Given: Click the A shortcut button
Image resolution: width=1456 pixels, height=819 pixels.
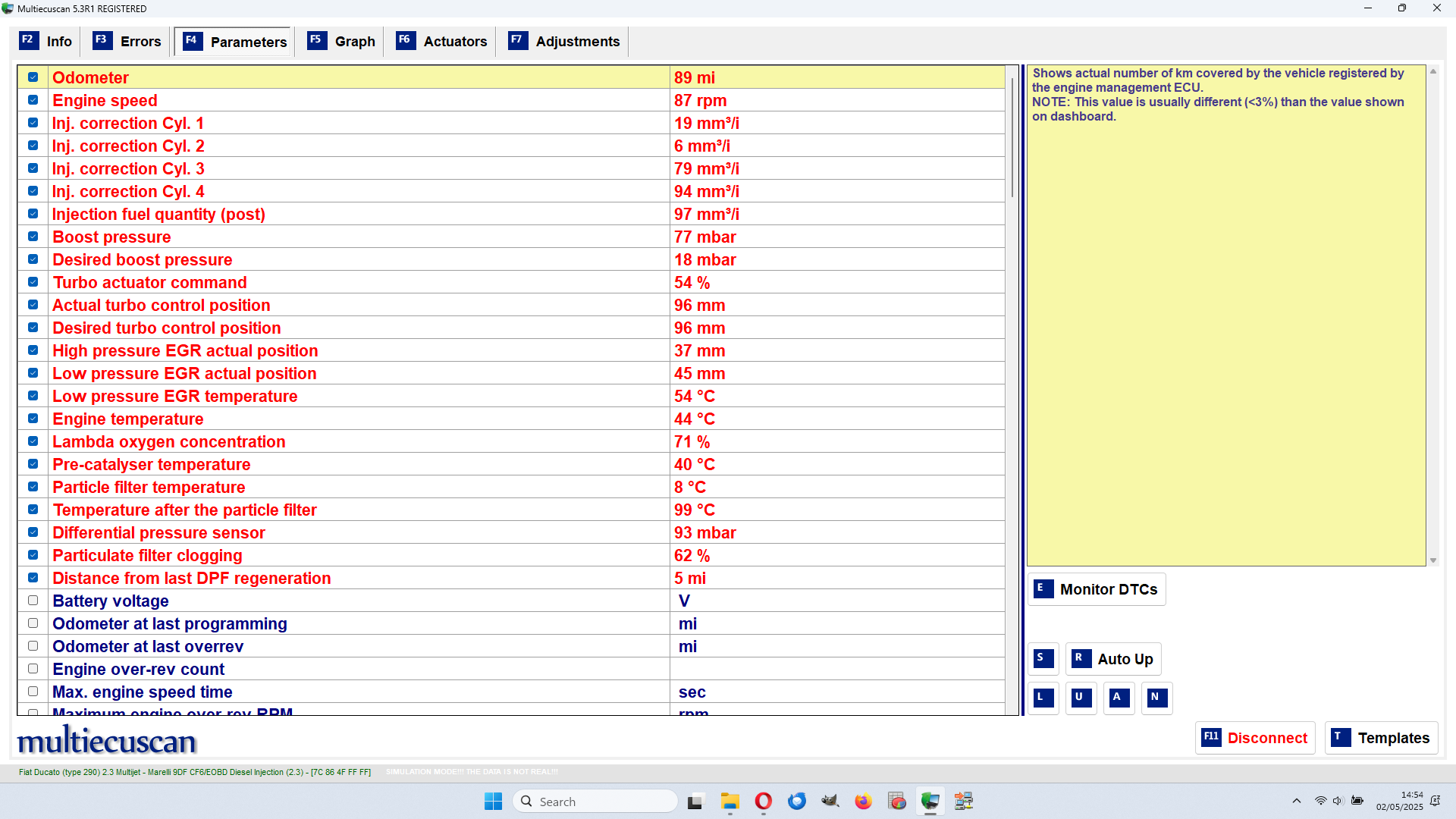Looking at the screenshot, I should (1119, 698).
